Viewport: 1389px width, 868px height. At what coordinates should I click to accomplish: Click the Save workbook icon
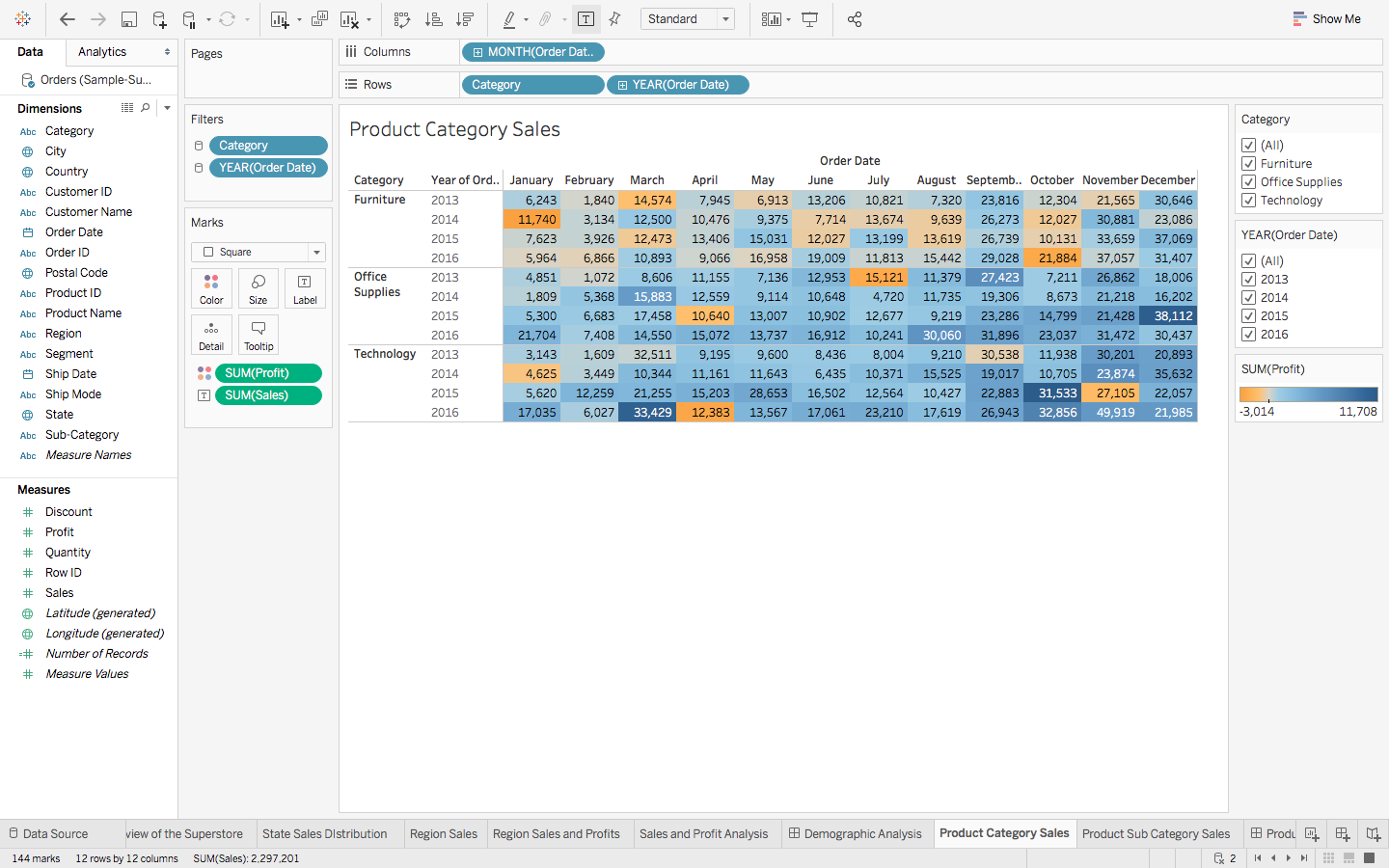(128, 19)
